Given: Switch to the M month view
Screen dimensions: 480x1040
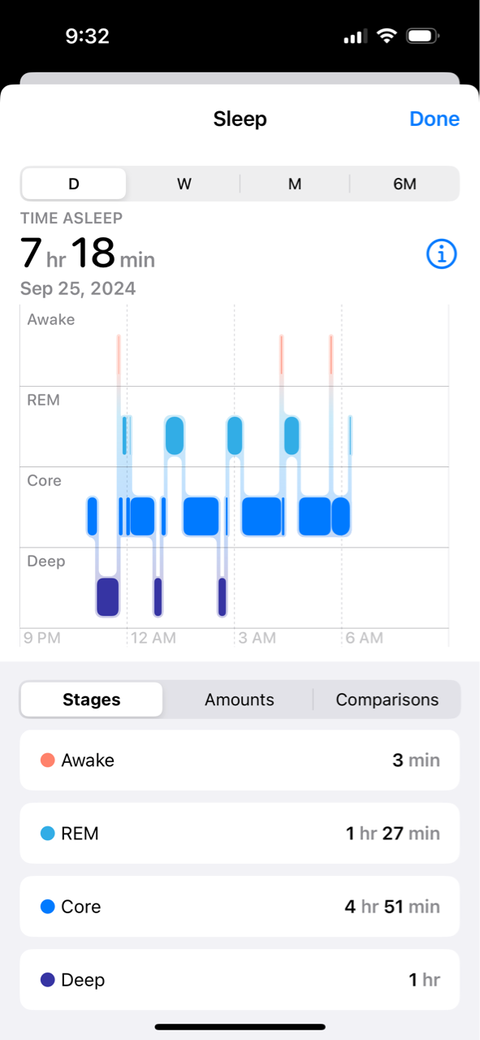Looking at the screenshot, I should pyautogui.click(x=294, y=184).
